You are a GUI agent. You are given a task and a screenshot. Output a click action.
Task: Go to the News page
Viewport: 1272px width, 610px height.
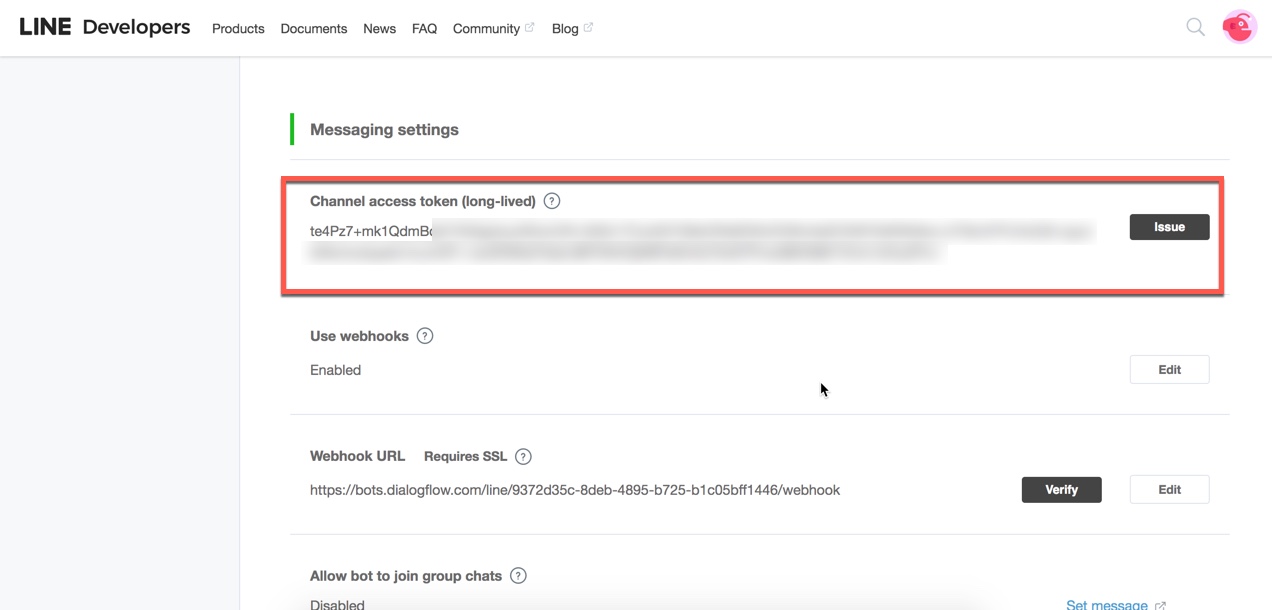pyautogui.click(x=379, y=29)
